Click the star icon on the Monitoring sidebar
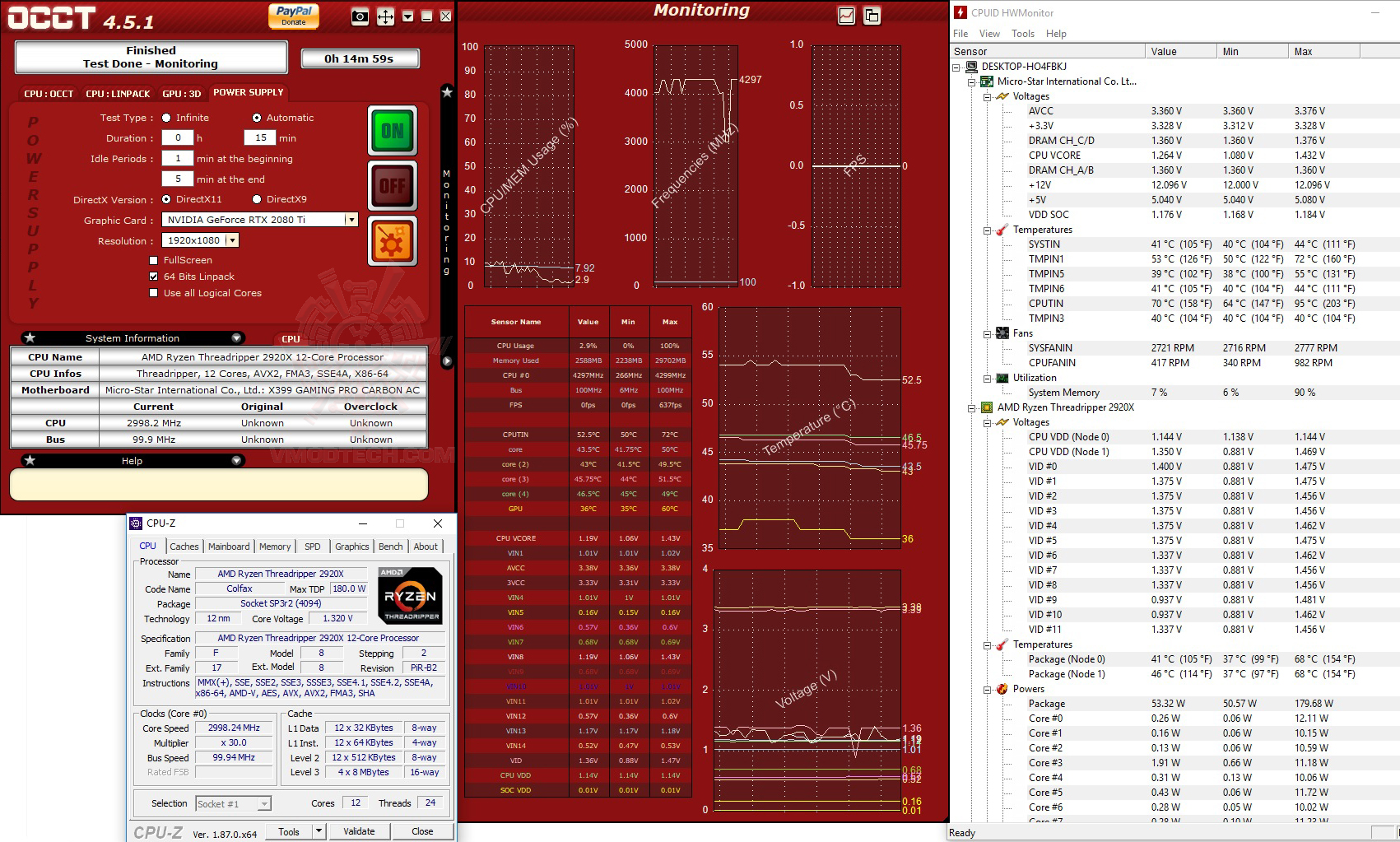 point(446,93)
